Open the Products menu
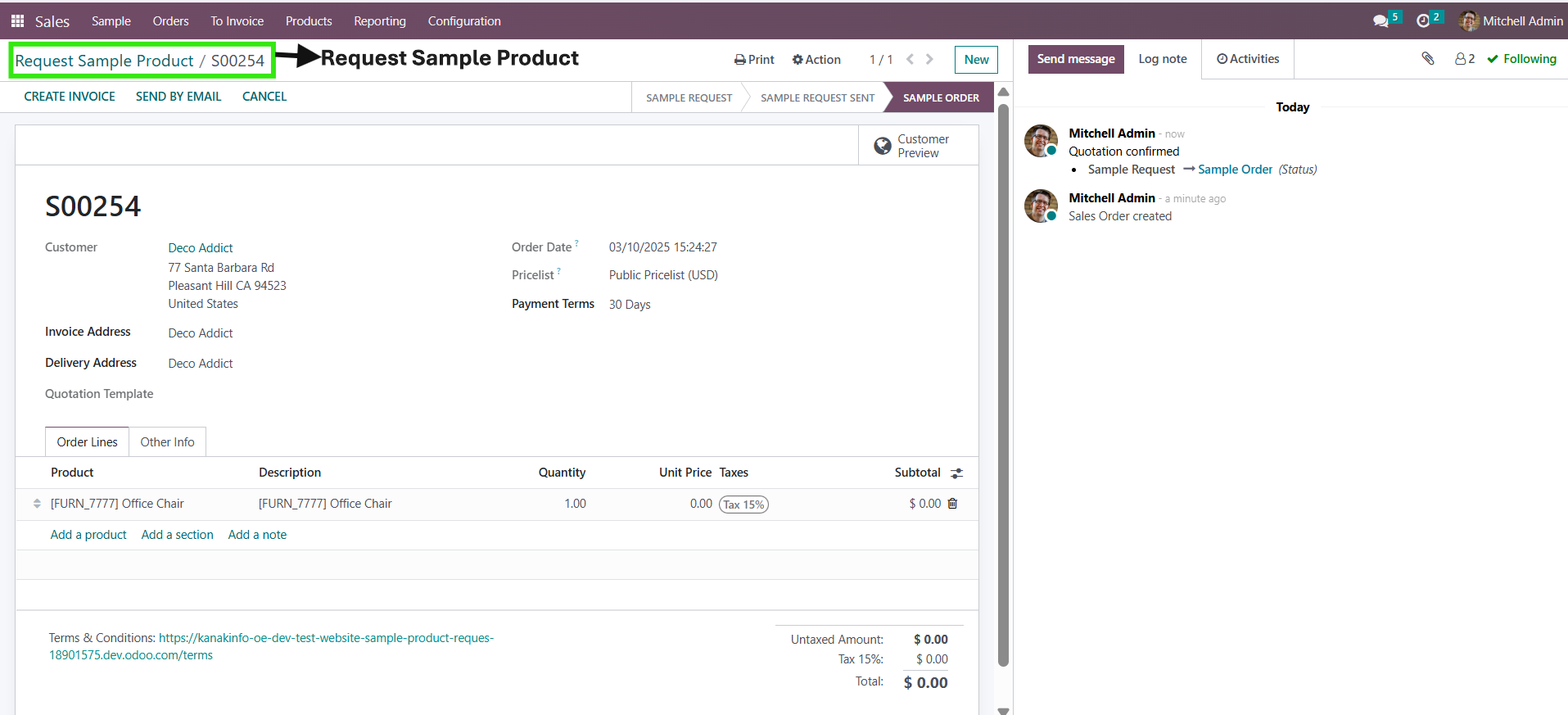The image size is (1568, 715). [x=309, y=21]
